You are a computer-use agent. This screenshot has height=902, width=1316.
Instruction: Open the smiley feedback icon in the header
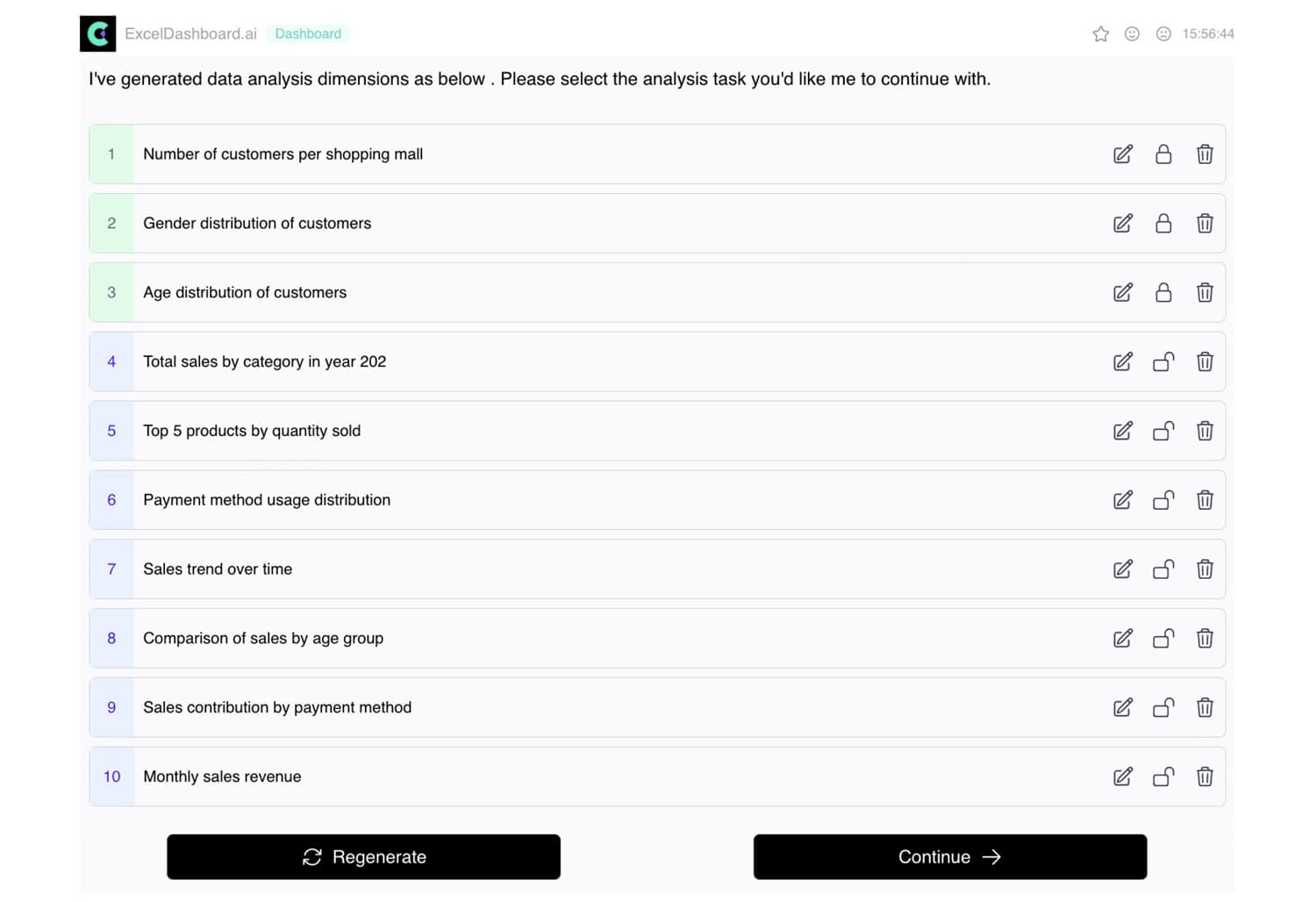click(x=1132, y=33)
